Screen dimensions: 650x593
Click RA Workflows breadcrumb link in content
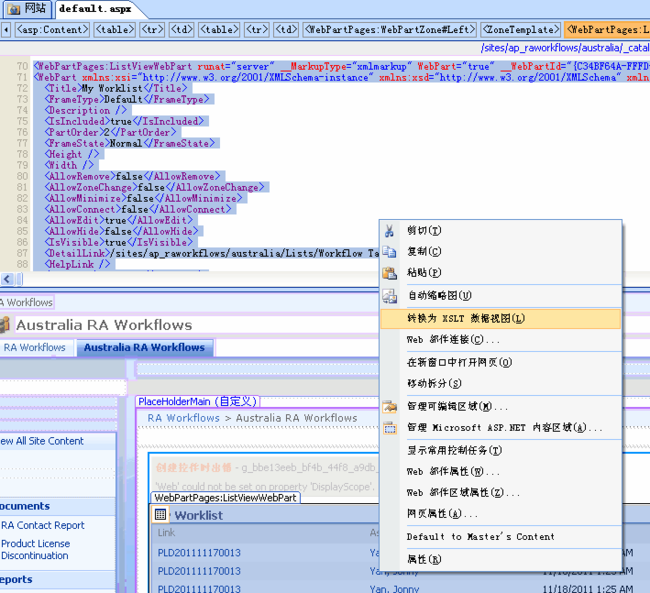184,418
